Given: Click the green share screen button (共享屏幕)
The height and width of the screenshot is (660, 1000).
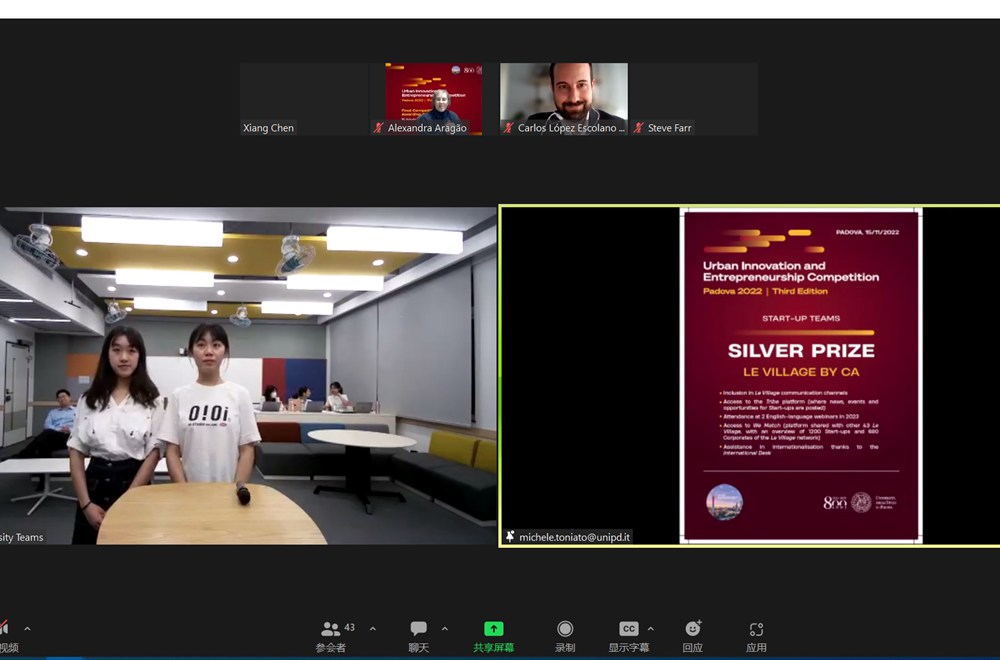Looking at the screenshot, I should pyautogui.click(x=494, y=636).
